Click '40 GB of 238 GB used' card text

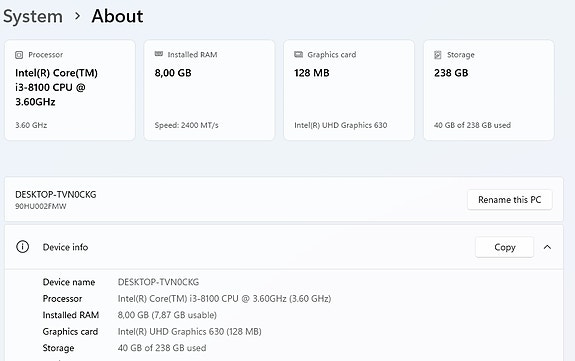pos(472,125)
